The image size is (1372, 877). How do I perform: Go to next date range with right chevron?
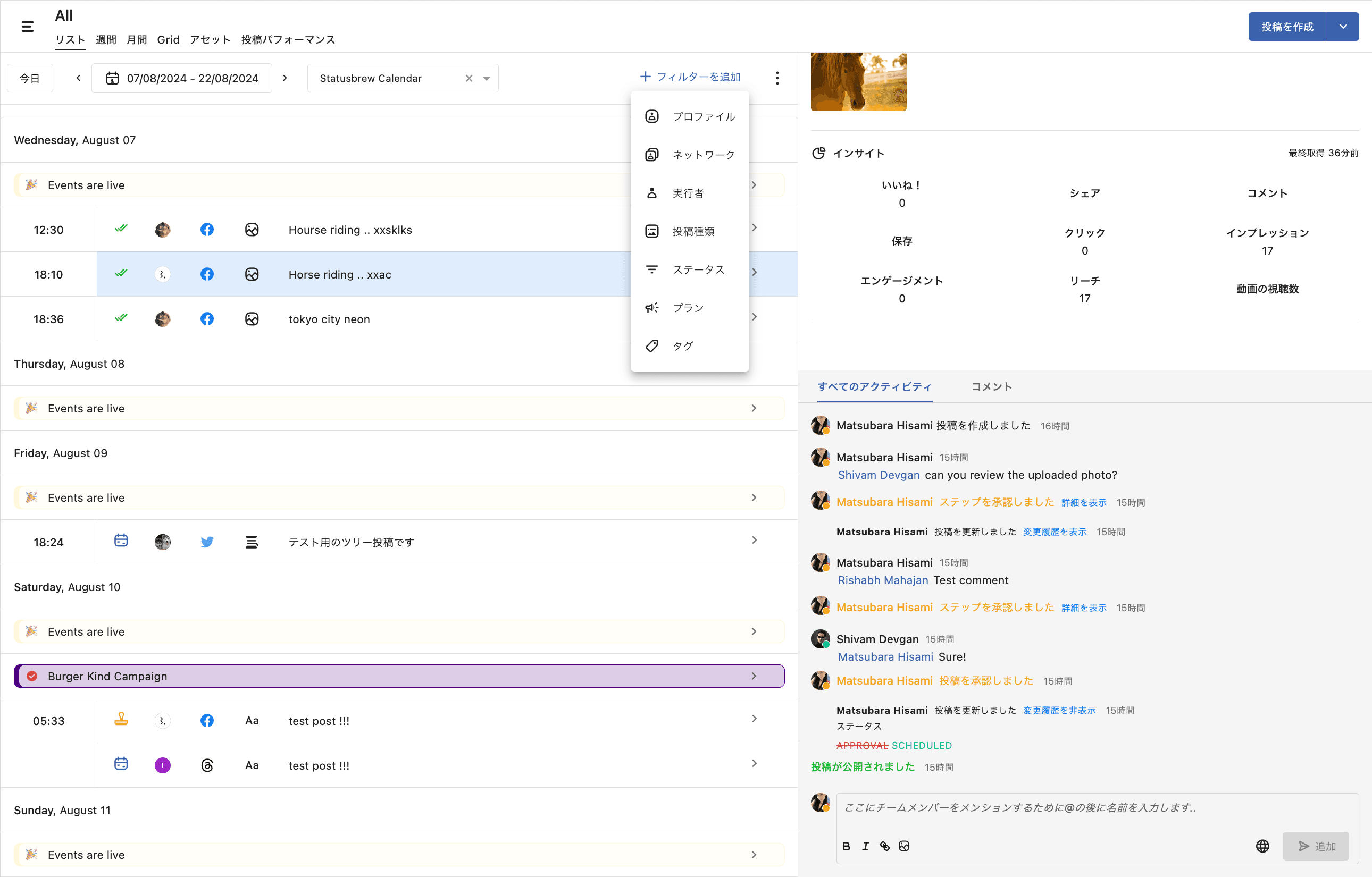tap(285, 78)
